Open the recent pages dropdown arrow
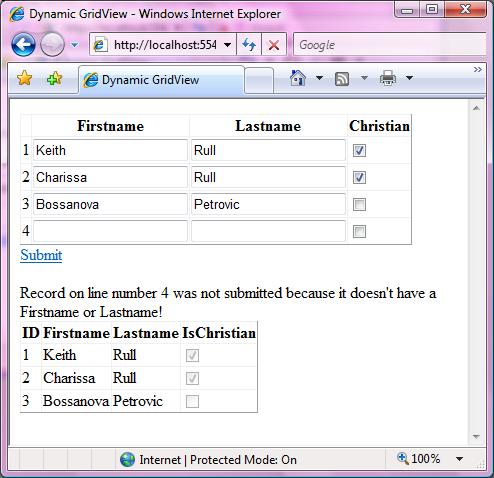Image resolution: width=494 pixels, height=478 pixels. pos(75,45)
